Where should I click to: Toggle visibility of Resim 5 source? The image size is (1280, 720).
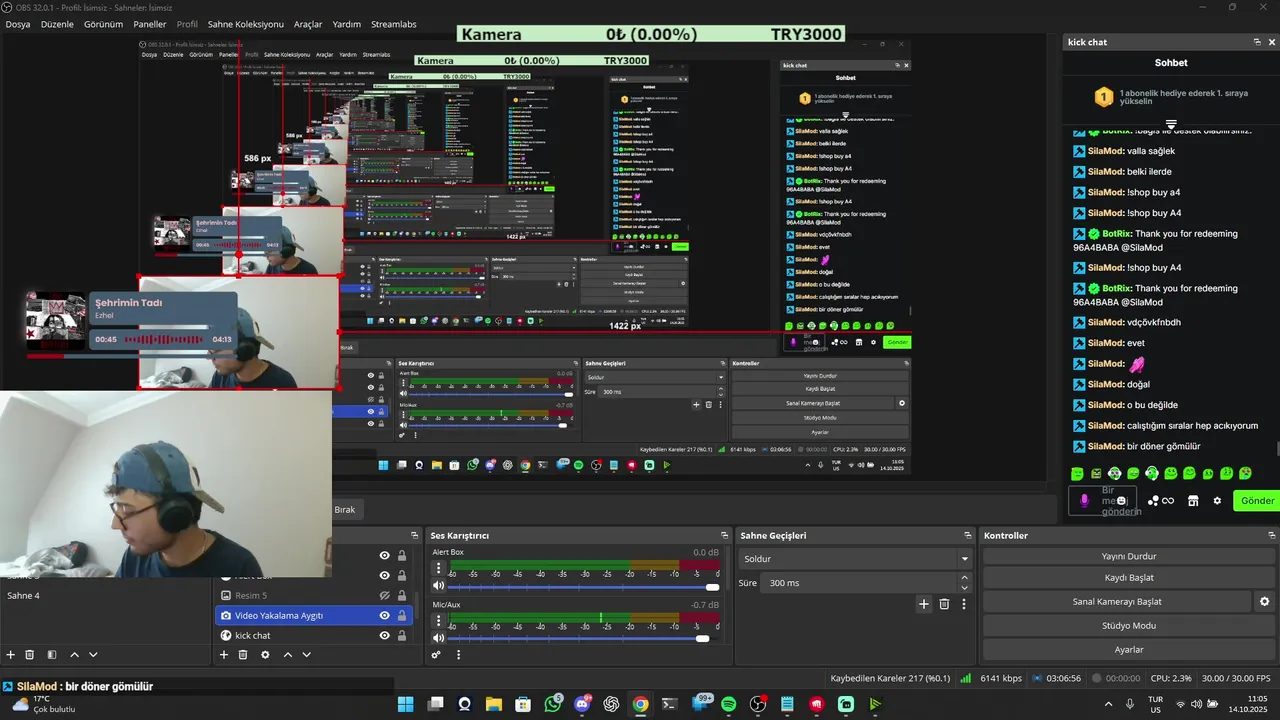(x=385, y=596)
